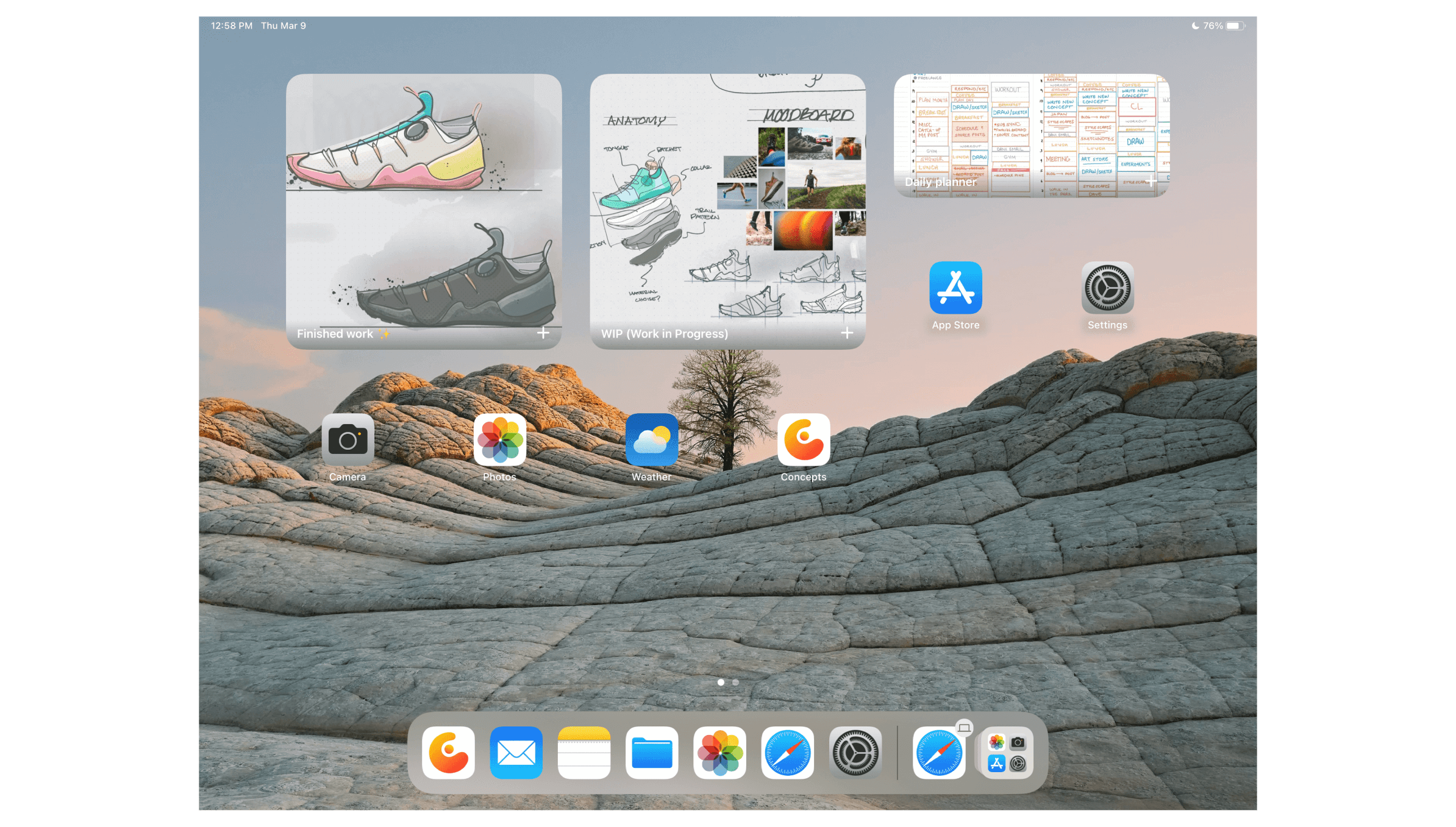1456x827 pixels.
Task: Tap the Daily planner widget label
Action: (940, 182)
